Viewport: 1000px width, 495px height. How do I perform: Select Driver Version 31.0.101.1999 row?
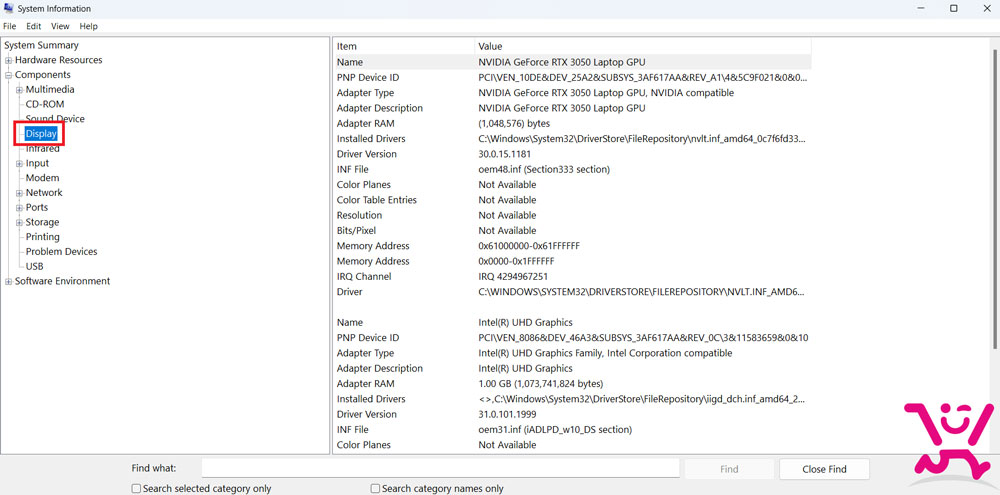click(x=573, y=414)
